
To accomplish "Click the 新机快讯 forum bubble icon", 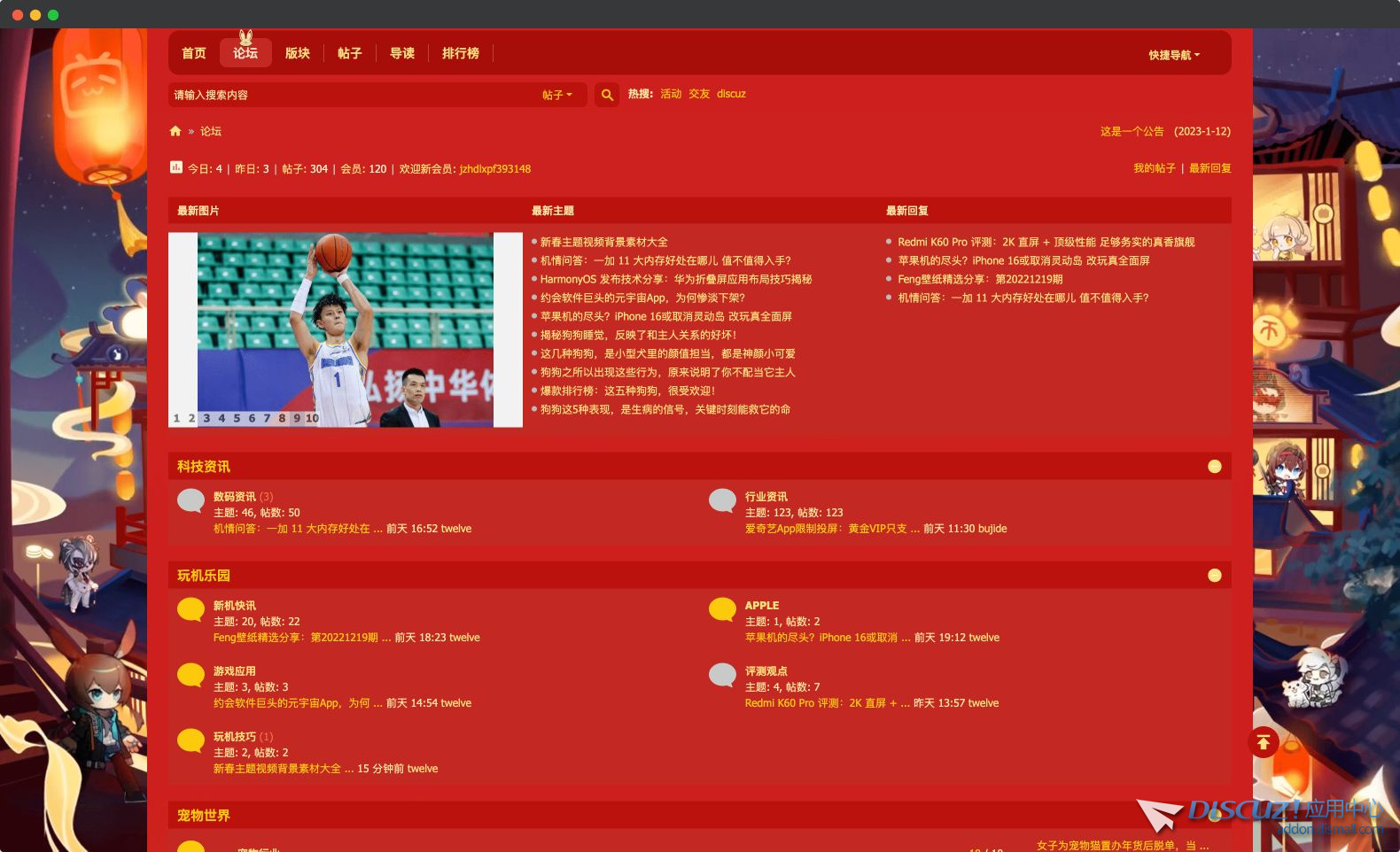I will tap(191, 610).
